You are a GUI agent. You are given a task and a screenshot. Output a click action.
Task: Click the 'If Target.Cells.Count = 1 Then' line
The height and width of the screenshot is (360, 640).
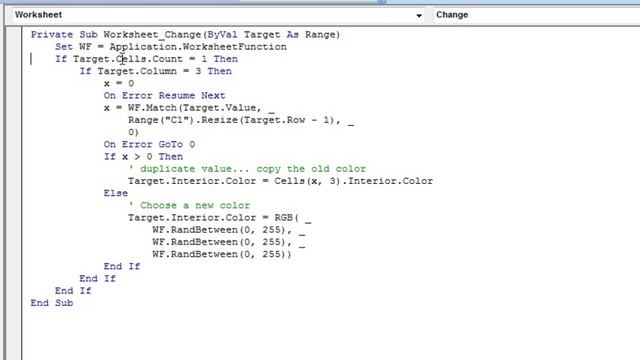[146, 59]
